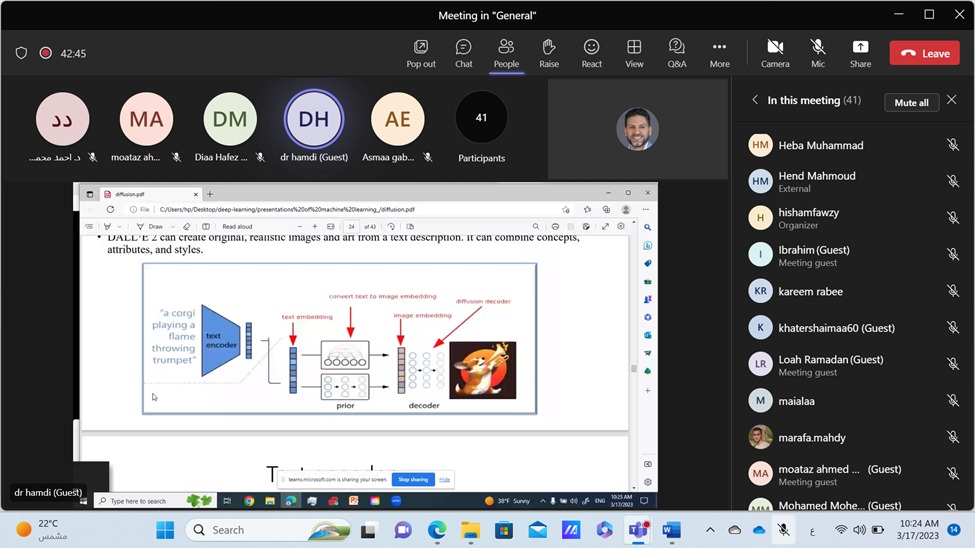The height and width of the screenshot is (548, 975).
Task: Leave the meeting
Action: pyautogui.click(x=923, y=53)
